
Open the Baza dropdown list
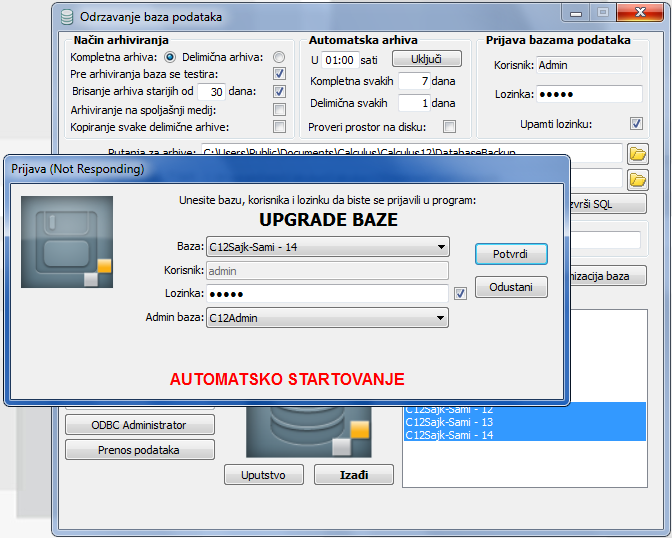[x=441, y=247]
